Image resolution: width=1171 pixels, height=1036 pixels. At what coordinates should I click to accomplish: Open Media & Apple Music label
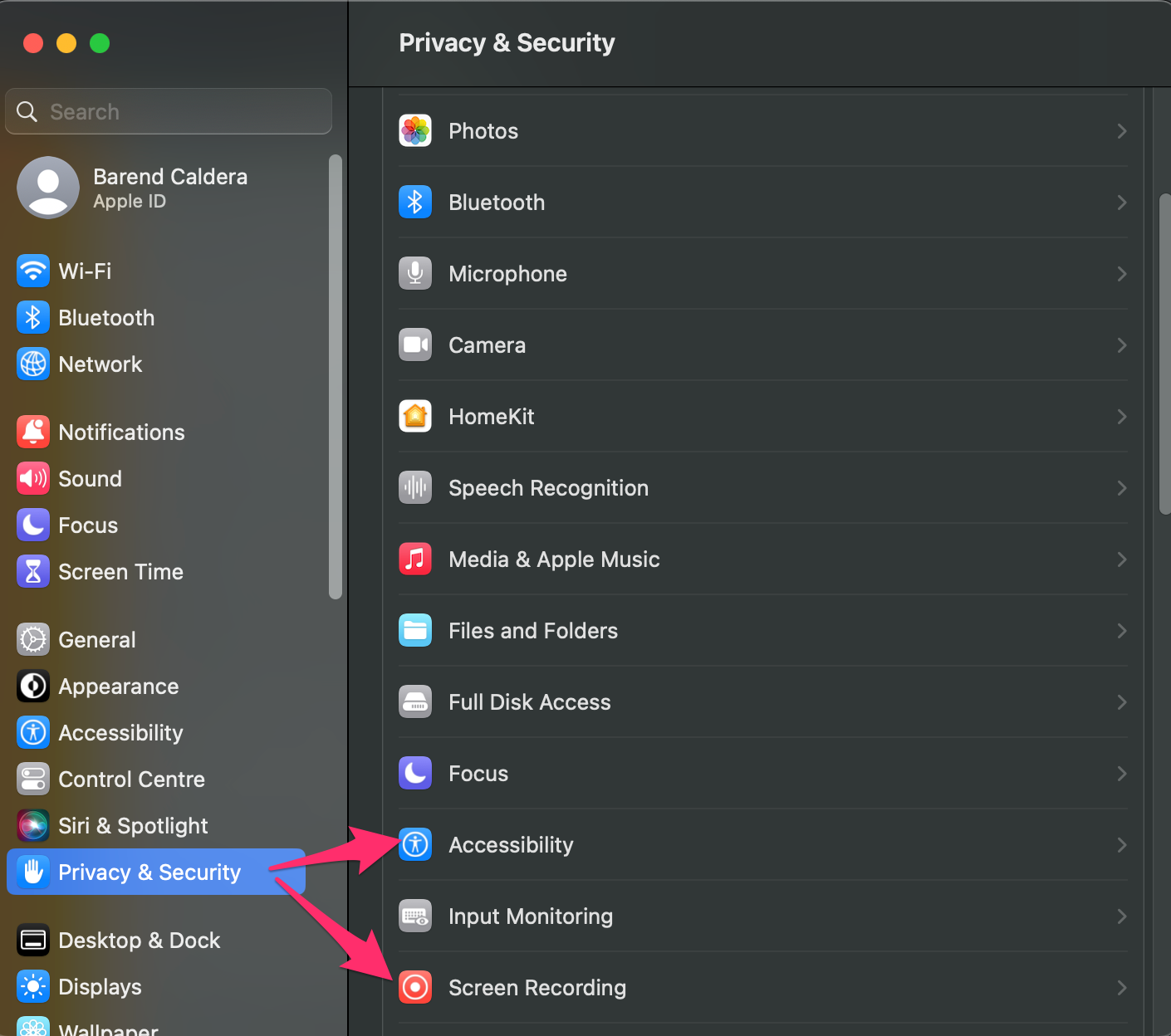tap(554, 560)
